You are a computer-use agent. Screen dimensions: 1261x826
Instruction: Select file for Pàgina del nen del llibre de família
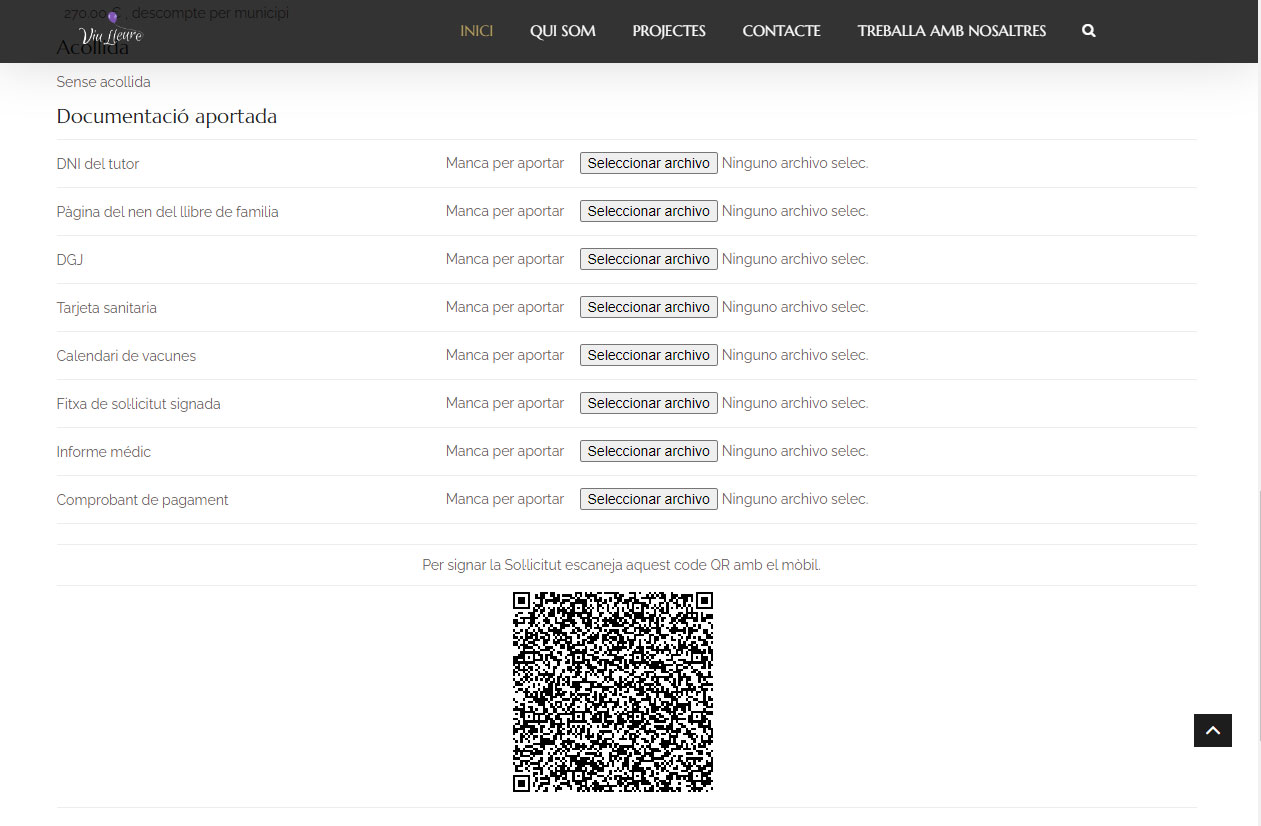pyautogui.click(x=649, y=211)
